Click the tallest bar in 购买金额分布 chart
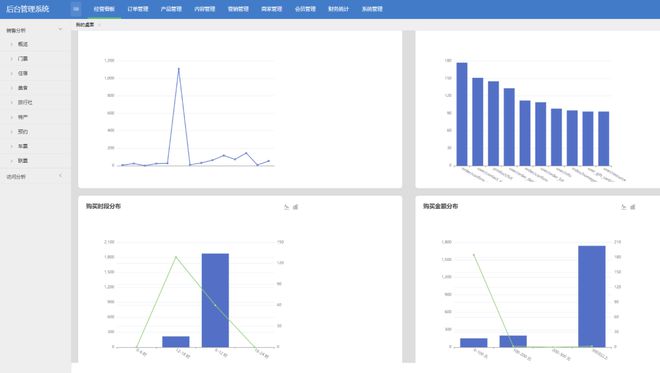660x373 pixels. click(x=591, y=296)
